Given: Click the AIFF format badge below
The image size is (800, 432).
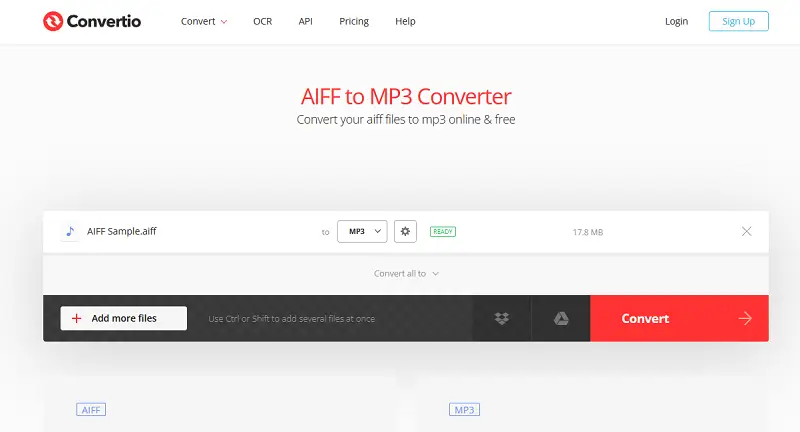Looking at the screenshot, I should click(91, 410).
